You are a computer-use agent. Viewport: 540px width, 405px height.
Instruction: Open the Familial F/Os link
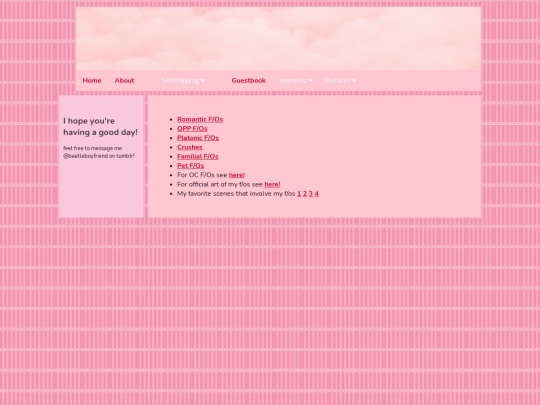198,156
